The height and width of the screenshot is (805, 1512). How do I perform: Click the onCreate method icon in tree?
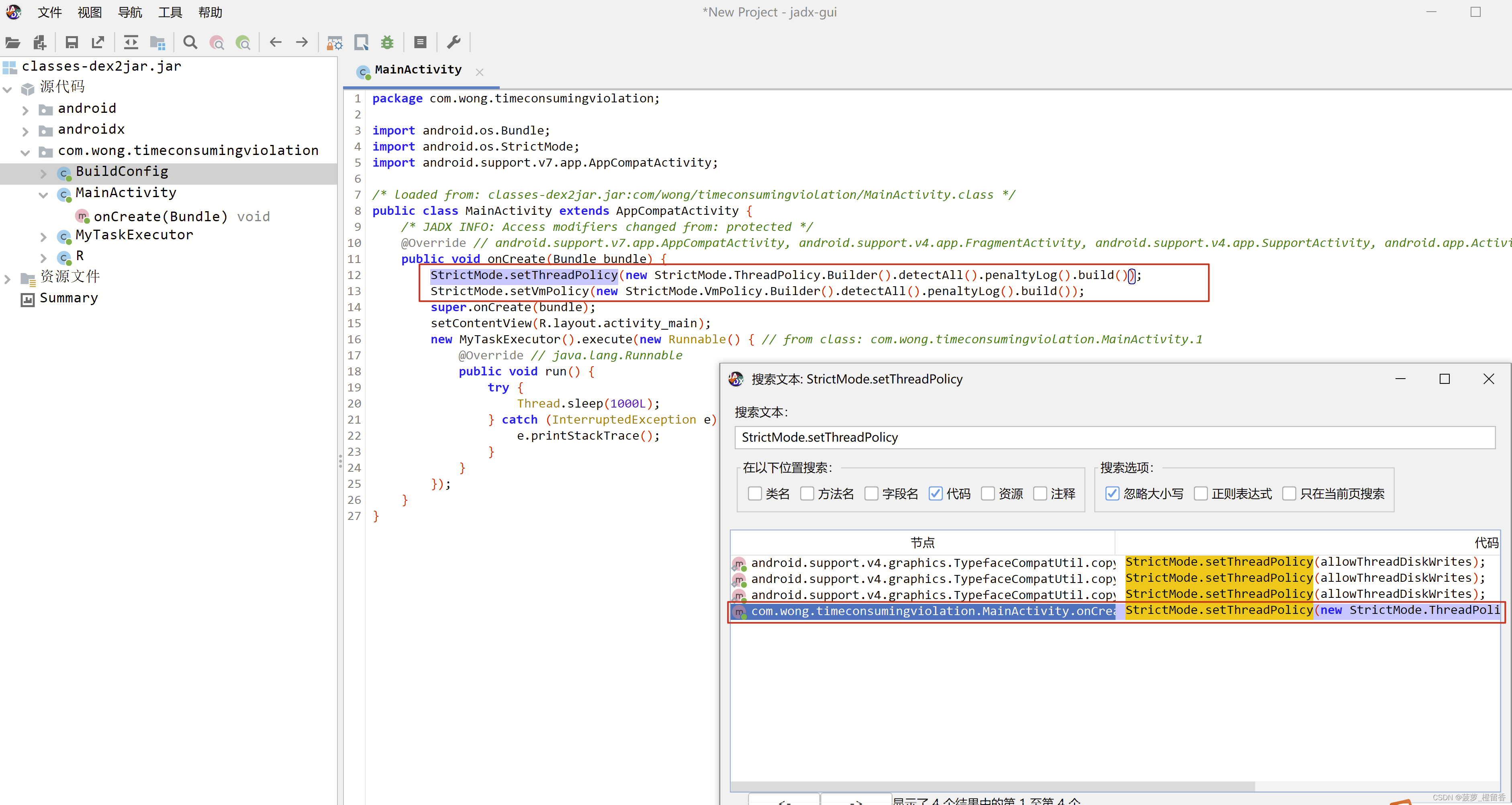pyautogui.click(x=83, y=216)
